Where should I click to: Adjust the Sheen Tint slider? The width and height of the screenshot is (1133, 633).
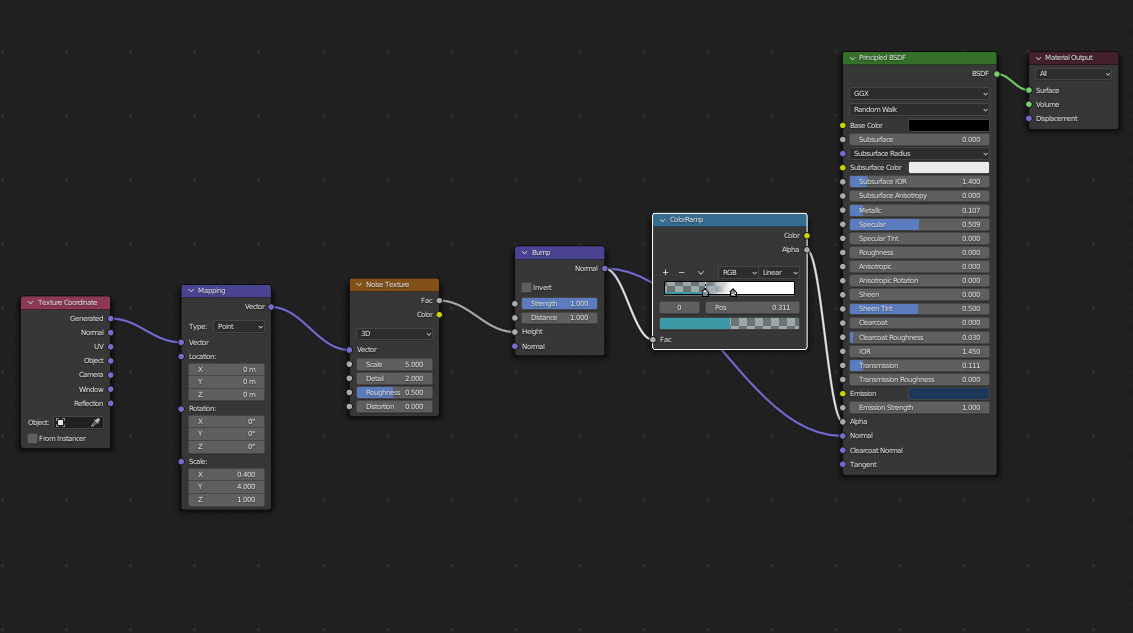(x=919, y=309)
